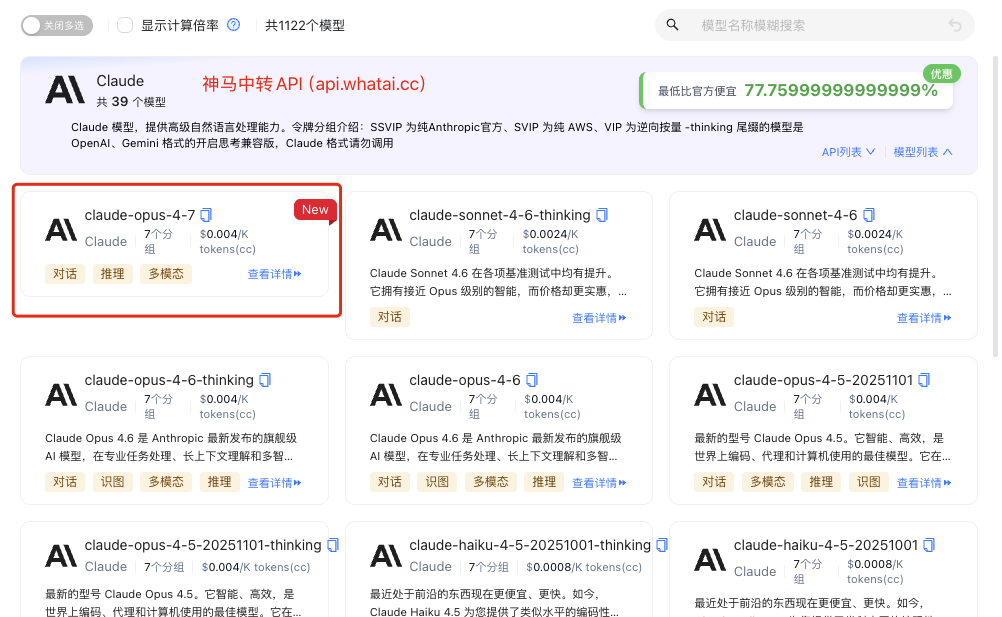1002x617 pixels.
Task: Toggle the 关闭多选 multi-select switch
Action: pos(57,26)
